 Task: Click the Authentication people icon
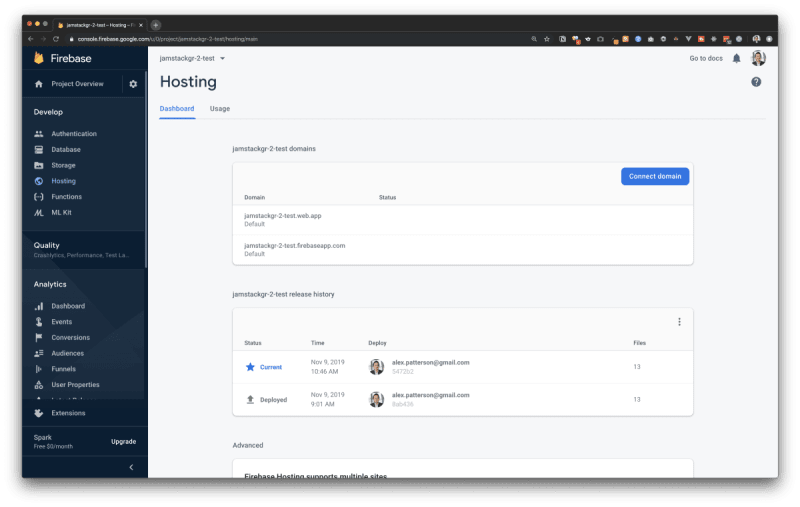click(39, 134)
